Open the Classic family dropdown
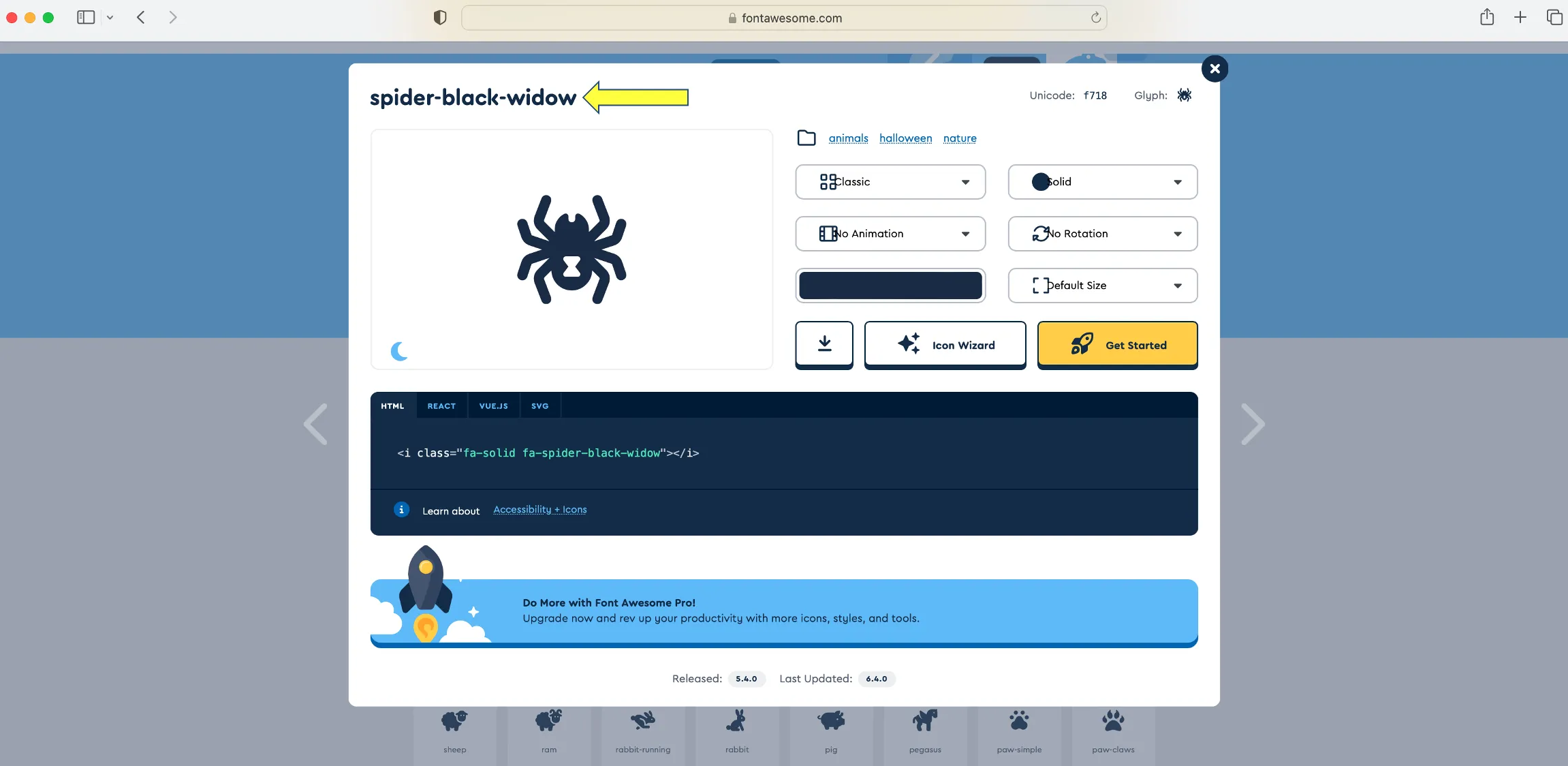 890,182
